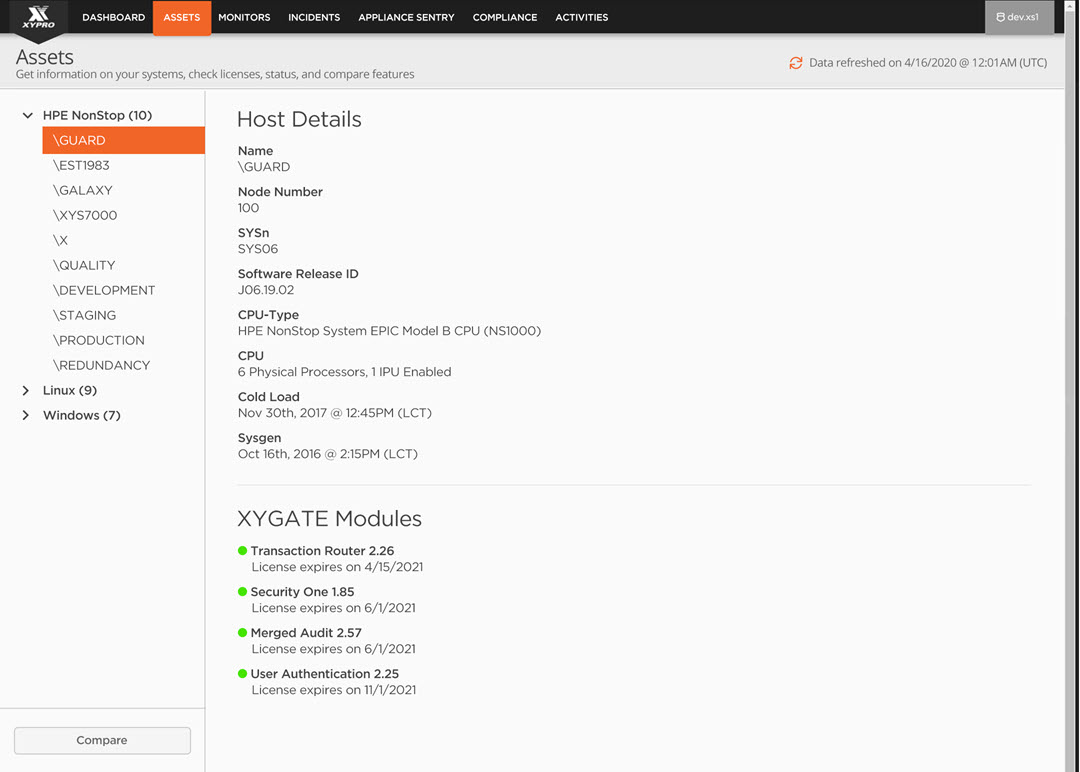This screenshot has width=1080, height=772.
Task: Click the Windows (7) label
Action: [81, 415]
